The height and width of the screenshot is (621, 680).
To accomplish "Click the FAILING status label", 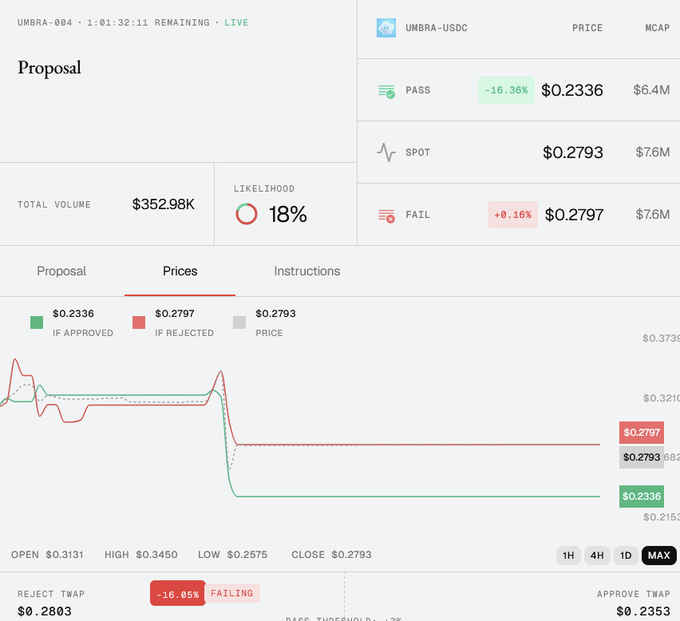I will tap(232, 593).
